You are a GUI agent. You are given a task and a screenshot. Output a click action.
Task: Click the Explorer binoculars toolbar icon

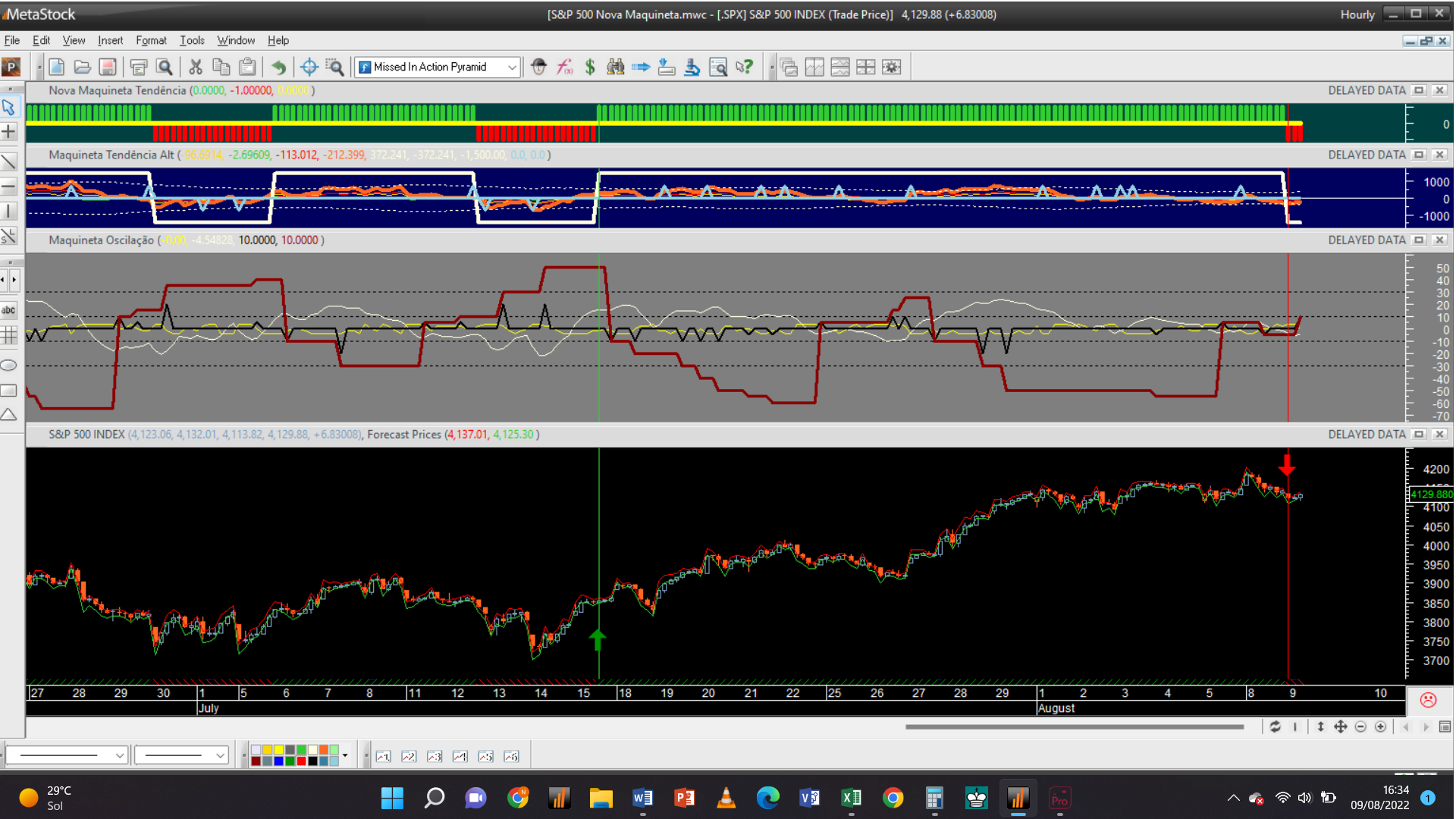point(615,67)
